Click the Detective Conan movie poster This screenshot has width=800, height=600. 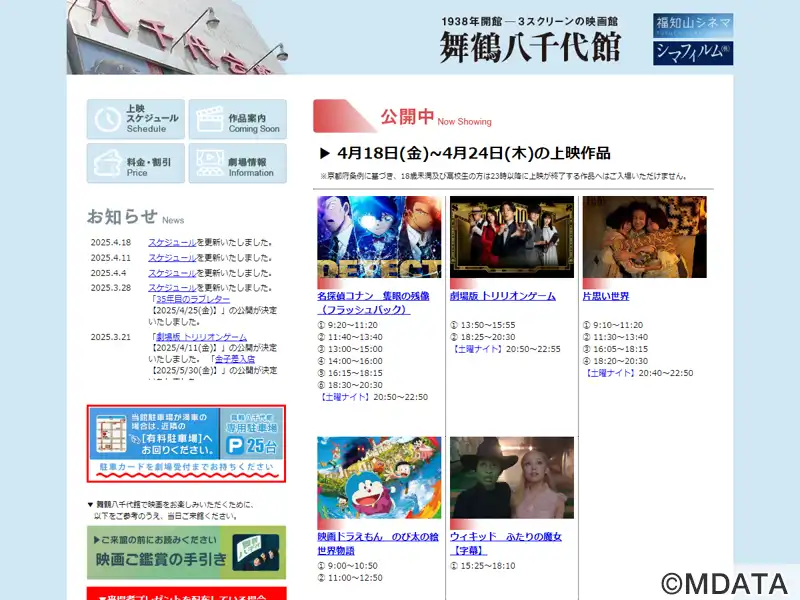(379, 237)
